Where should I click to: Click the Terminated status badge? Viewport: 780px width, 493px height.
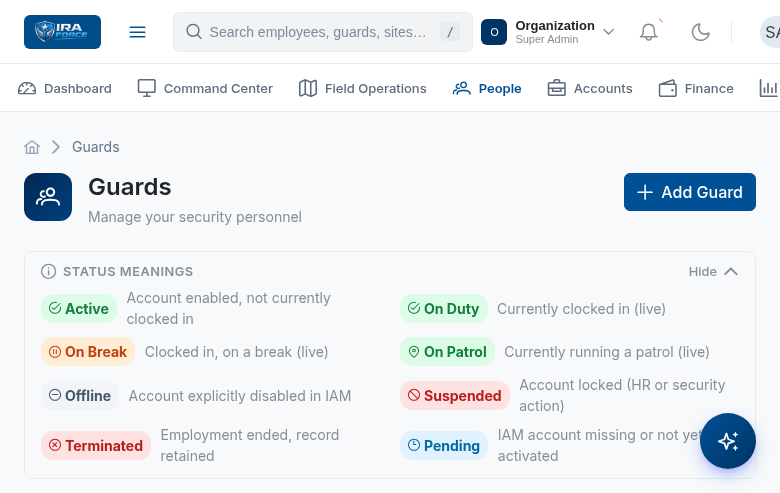[x=96, y=445]
